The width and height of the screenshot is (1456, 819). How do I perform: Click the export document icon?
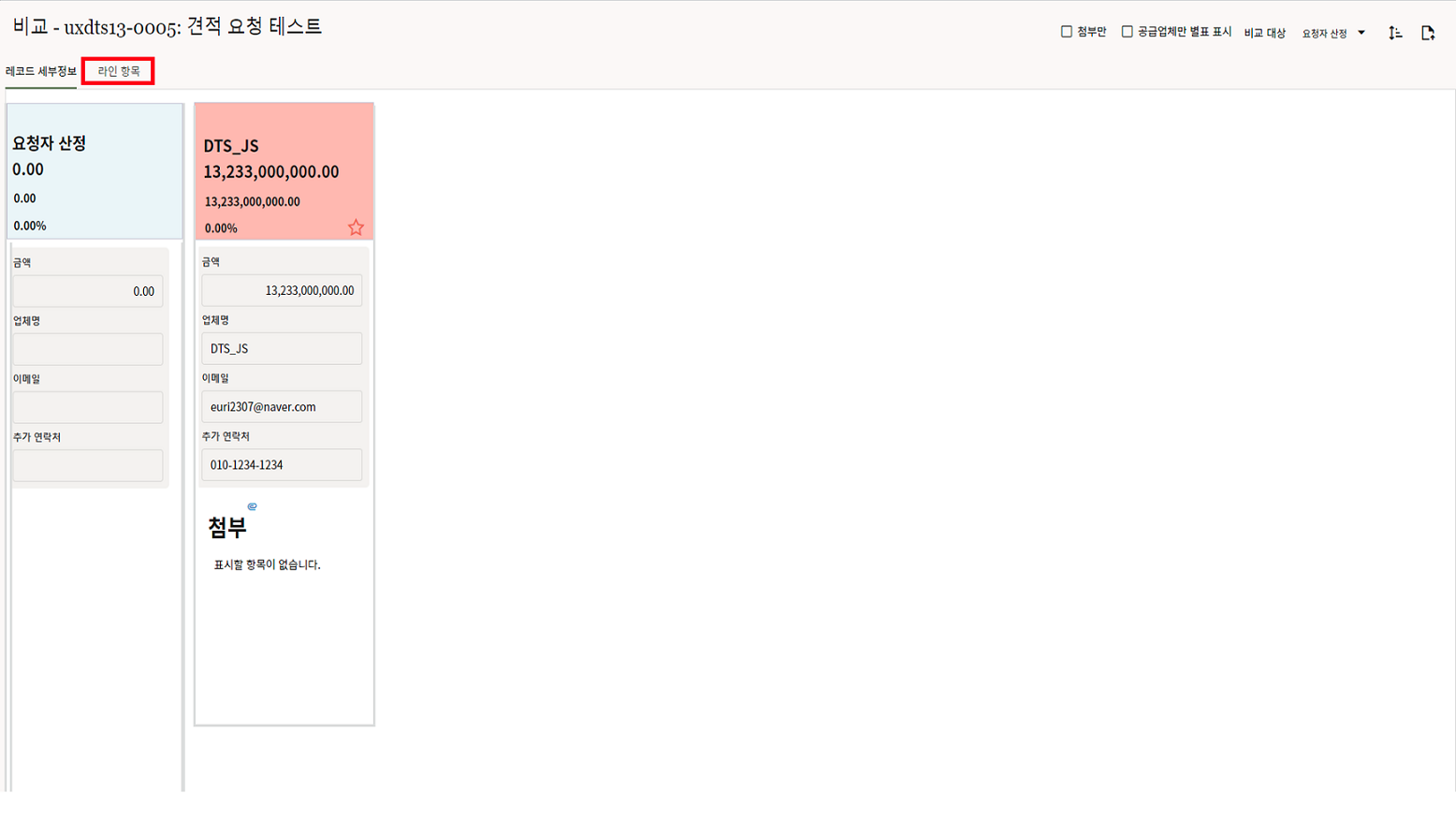1427,33
